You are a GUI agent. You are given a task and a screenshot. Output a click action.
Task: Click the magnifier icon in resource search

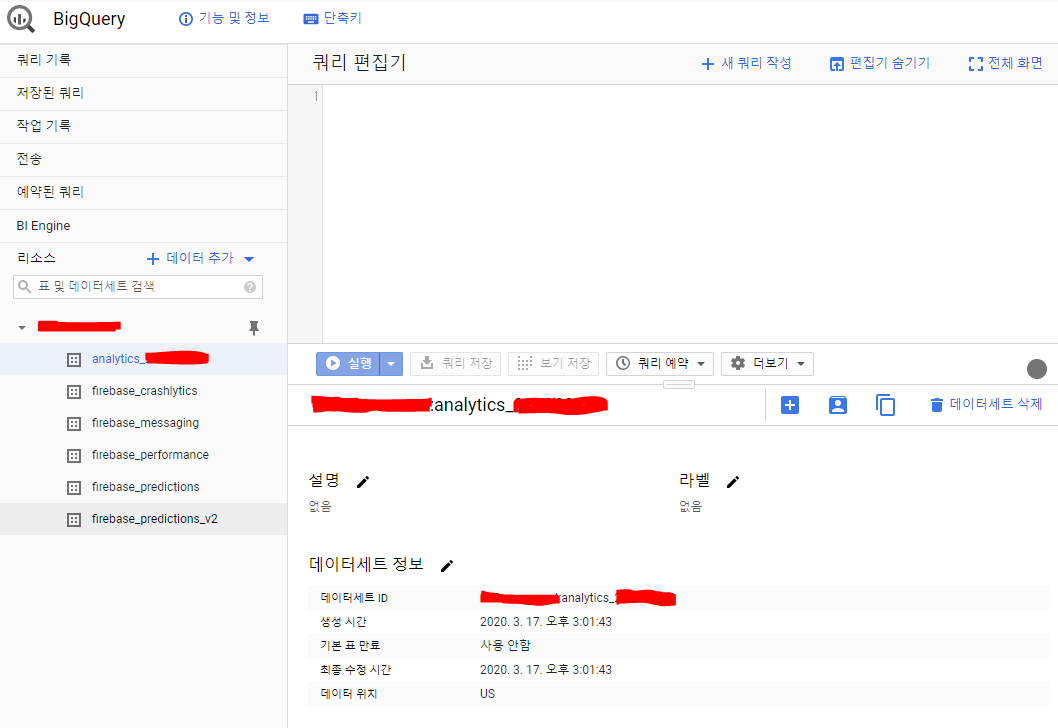tap(25, 287)
